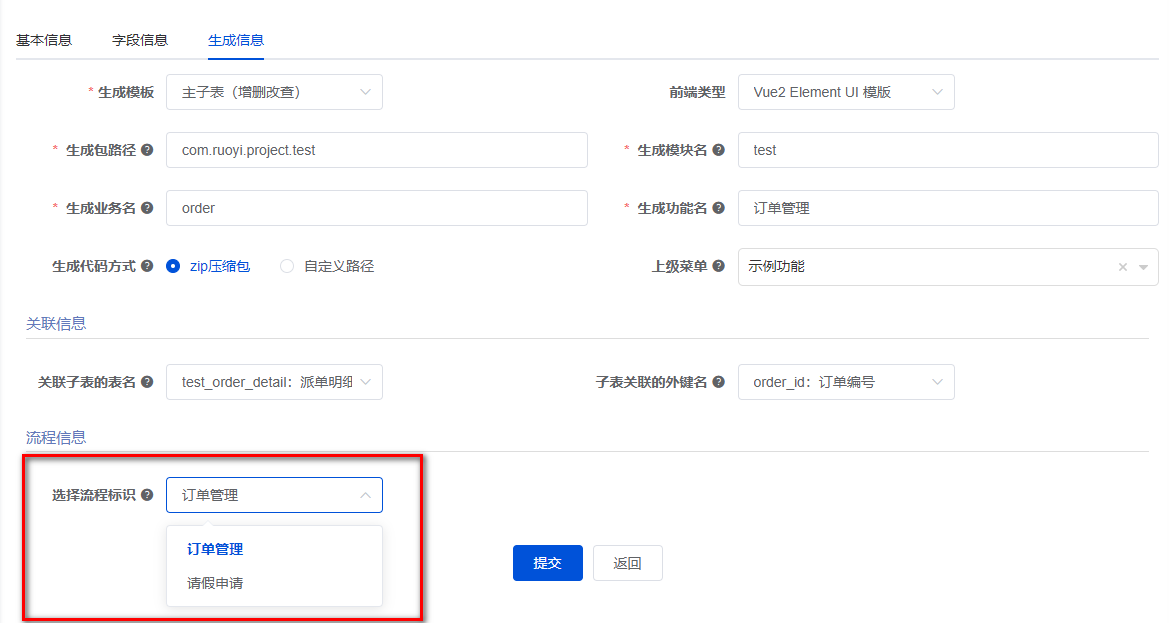Click help icon next to 生成模块名

[719, 150]
